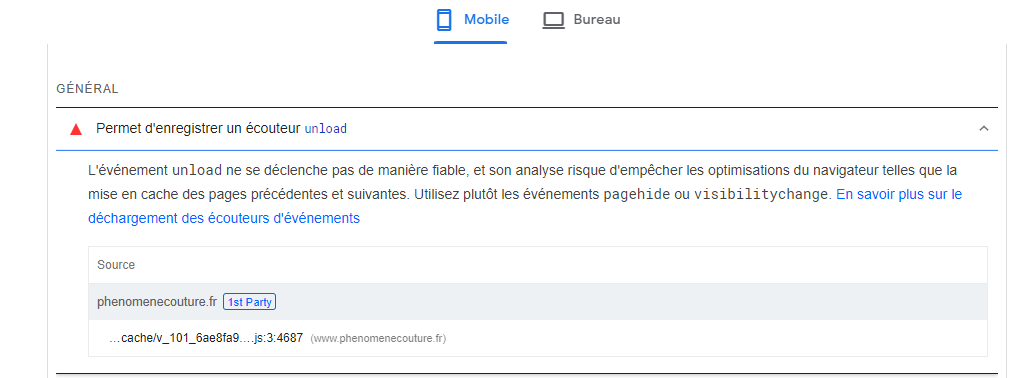
Task: Click the Mobile phone icon
Action: [x=444, y=20]
